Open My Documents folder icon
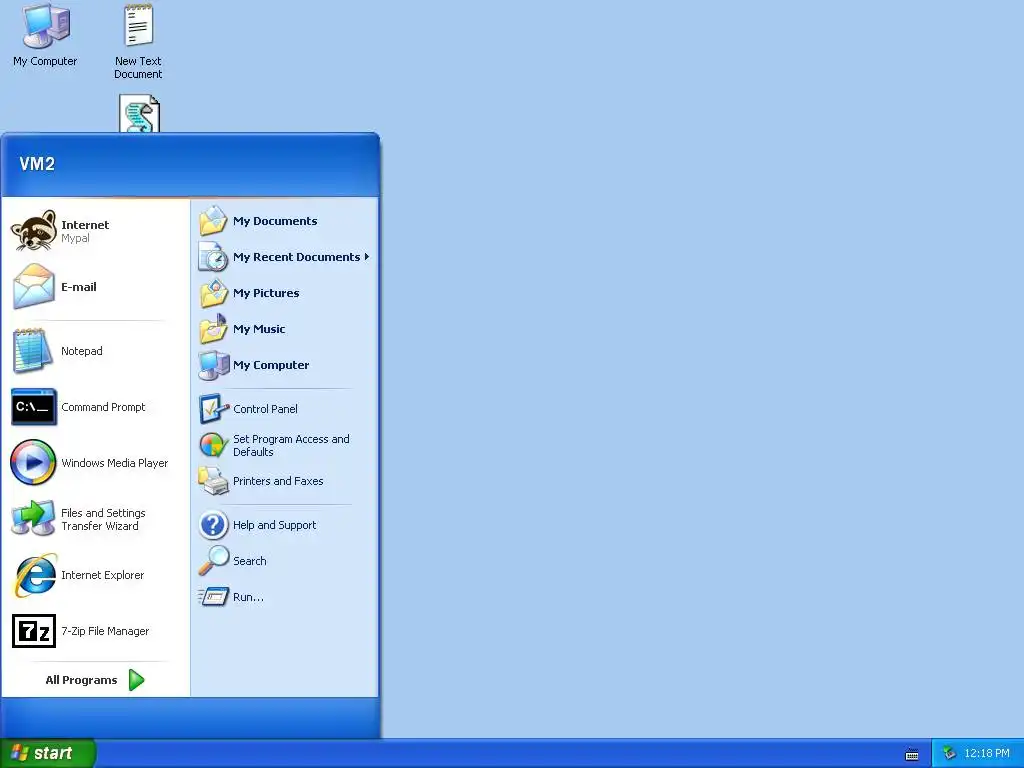The image size is (1024, 768). (x=213, y=221)
